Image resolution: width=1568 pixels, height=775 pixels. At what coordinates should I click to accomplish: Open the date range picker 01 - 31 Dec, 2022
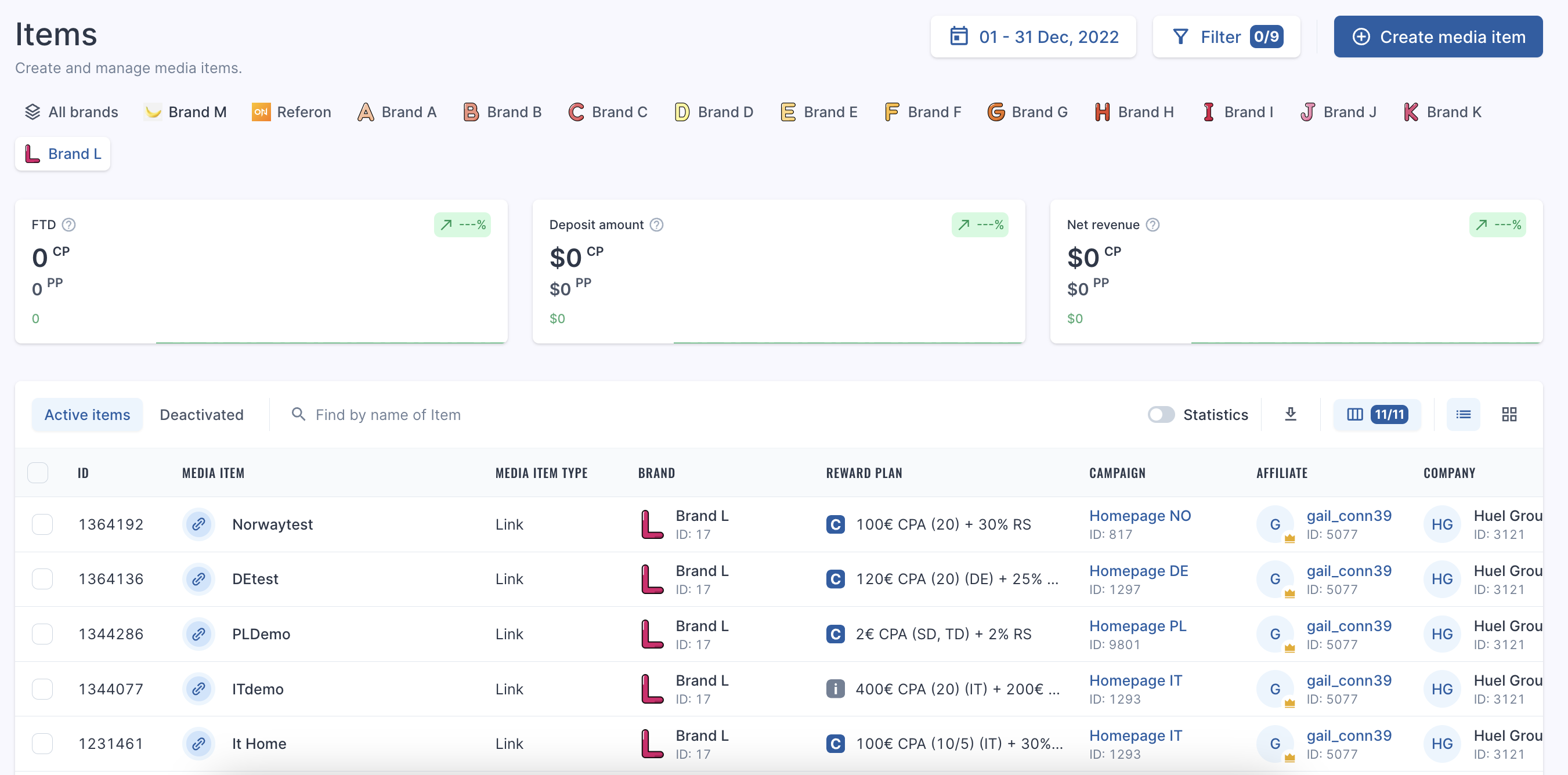[1033, 37]
